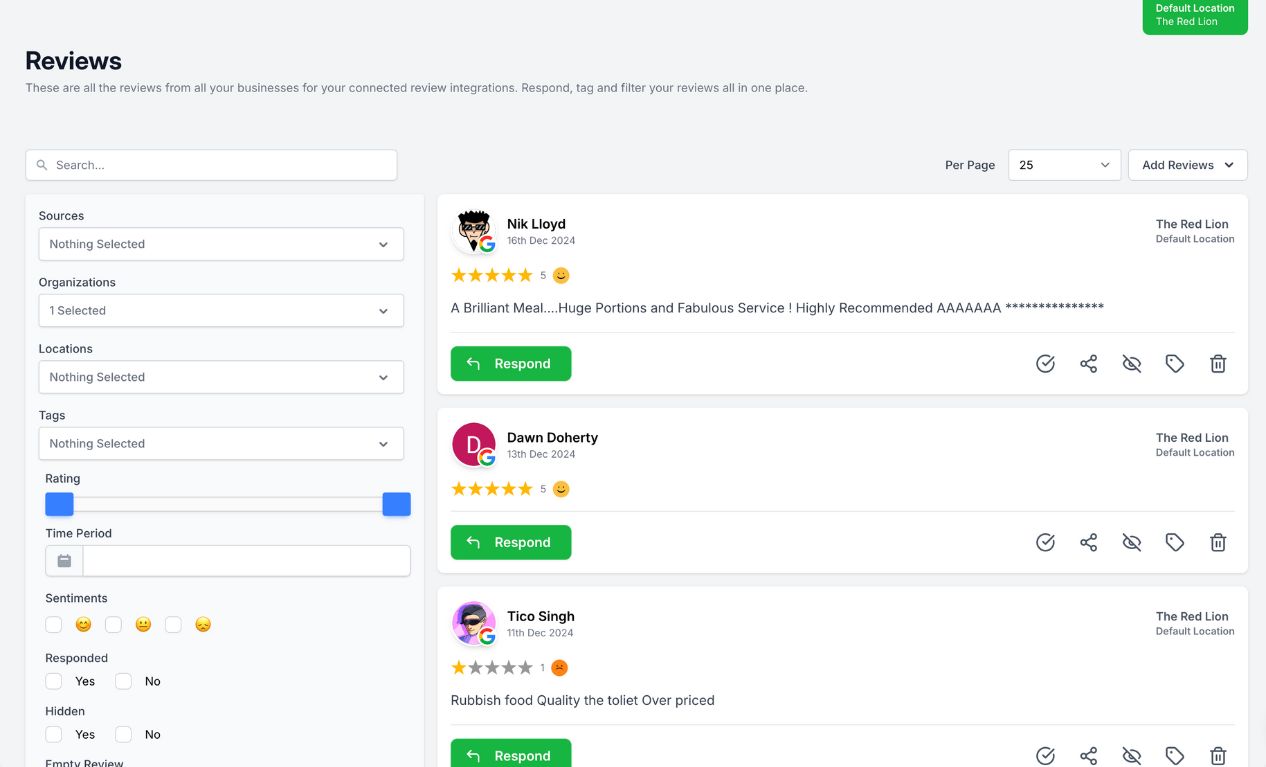Open the Locations filter dropdown
Viewport: 1266px width, 767px height.
coord(220,377)
